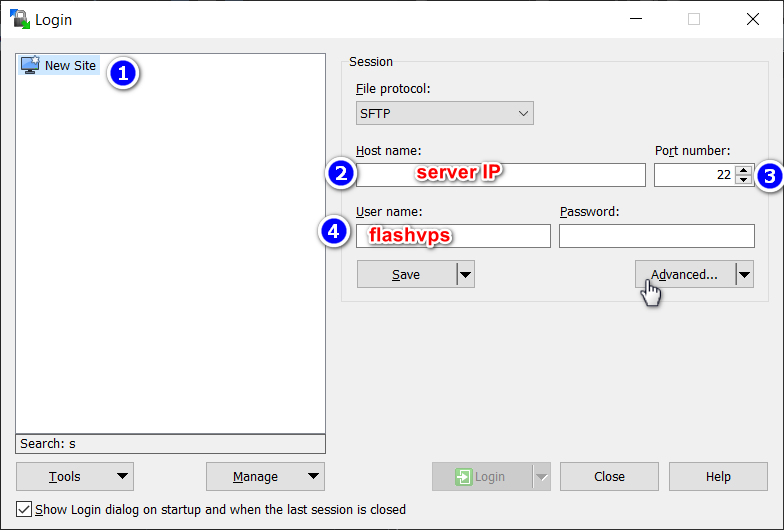Open the Manage menu button
The height and width of the screenshot is (530, 784).
265,477
